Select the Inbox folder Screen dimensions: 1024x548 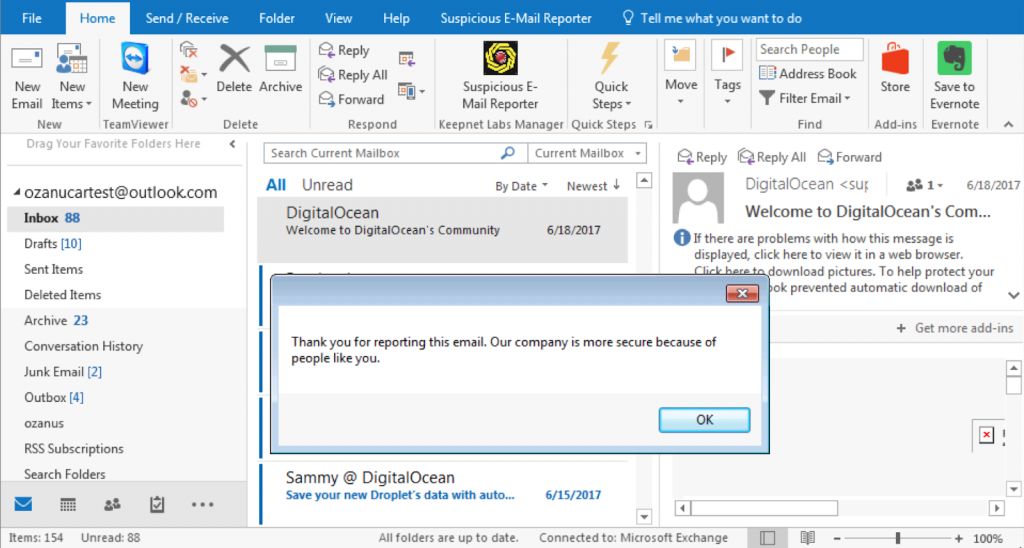click(x=115, y=218)
